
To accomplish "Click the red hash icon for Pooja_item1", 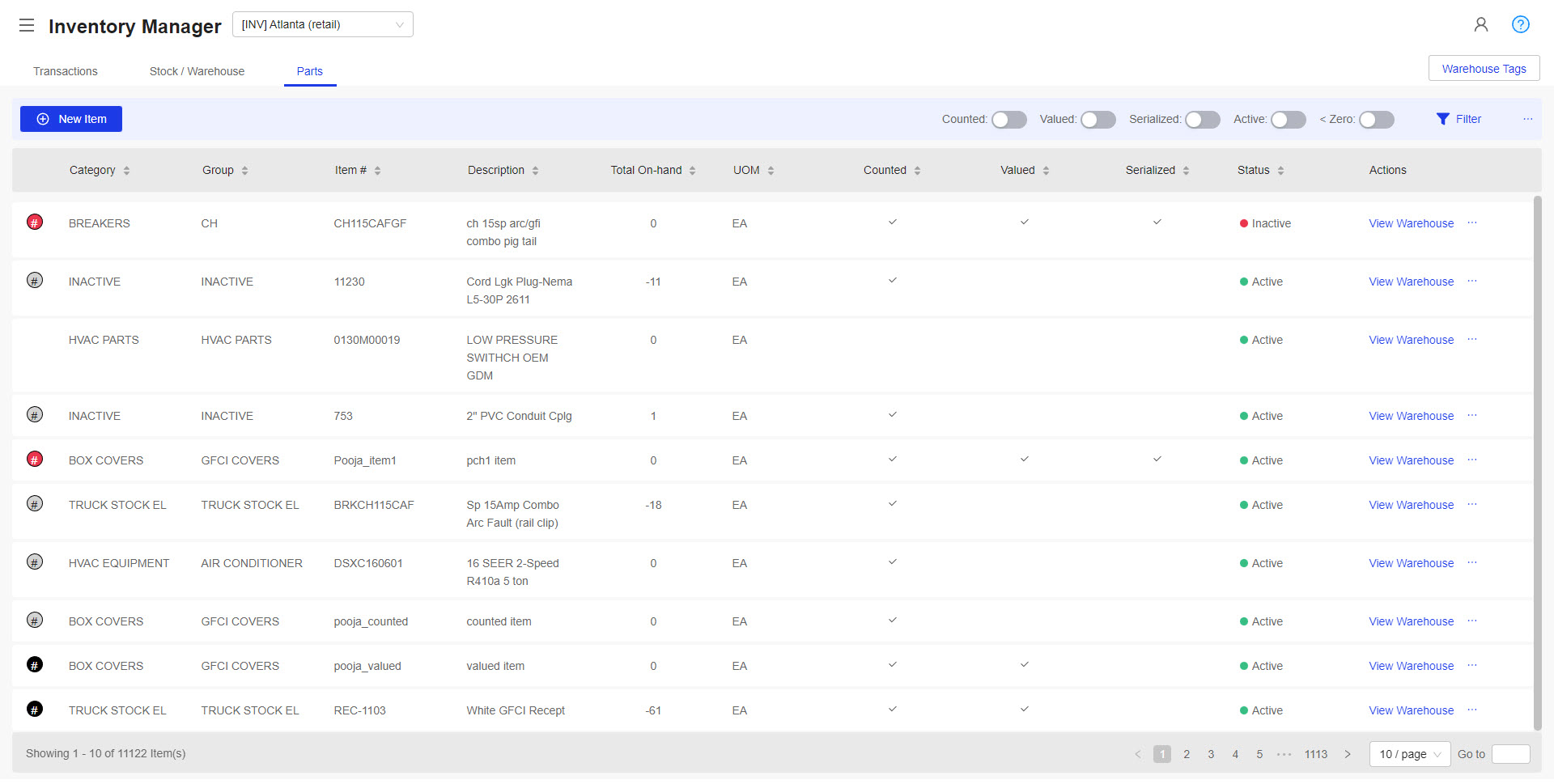I will click(35, 459).
